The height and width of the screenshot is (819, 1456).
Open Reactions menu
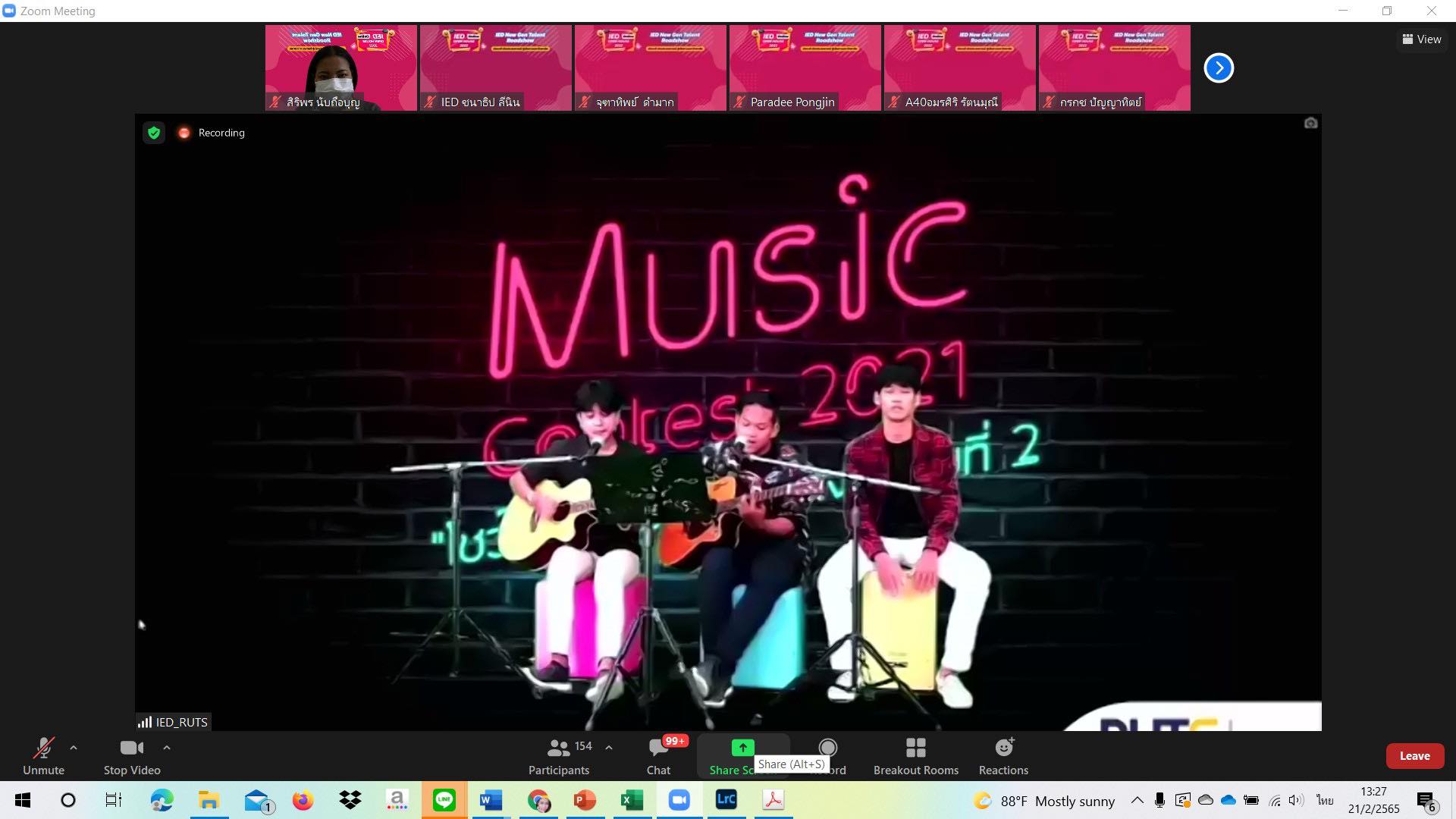coord(1003,756)
